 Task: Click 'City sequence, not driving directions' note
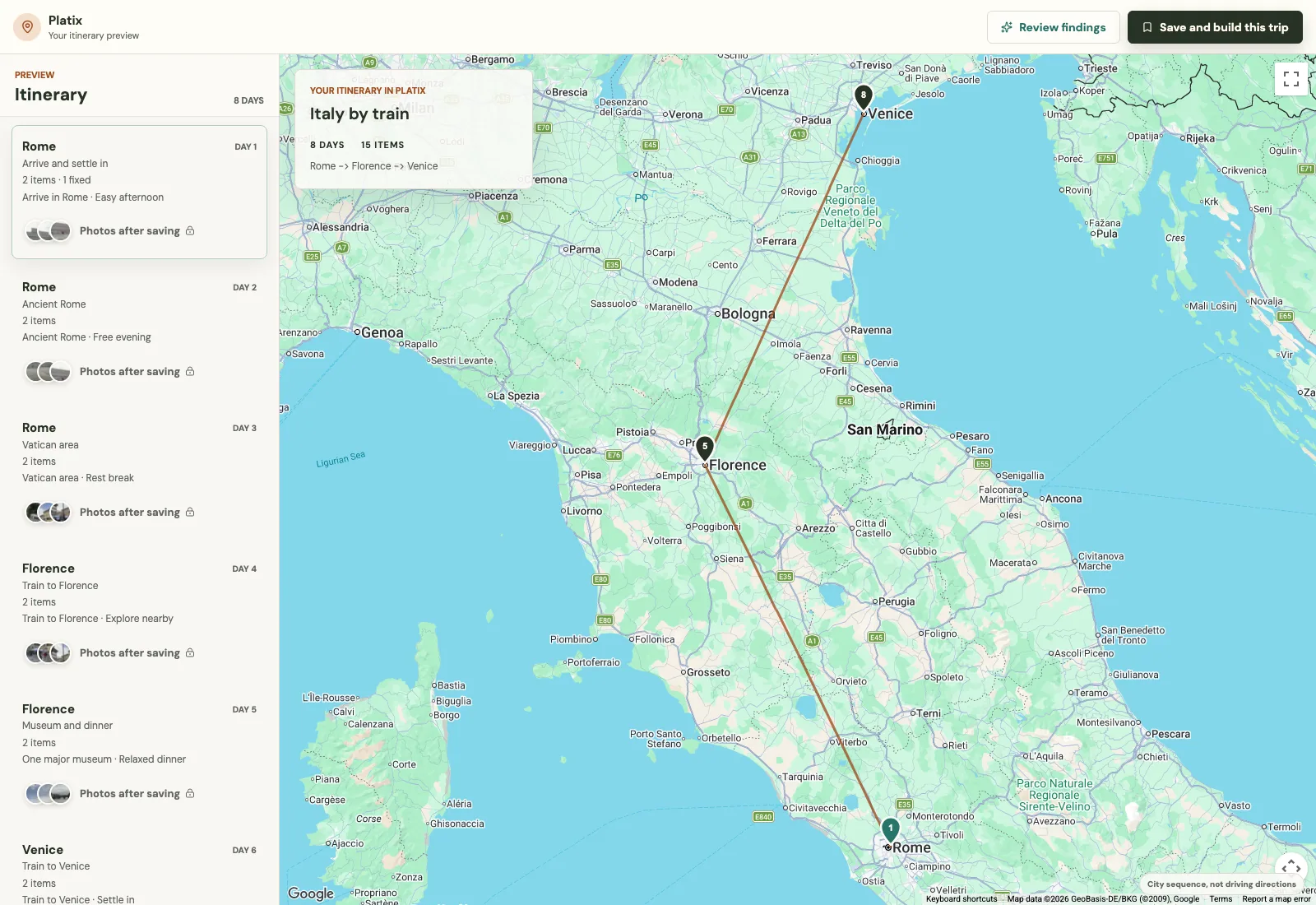pyautogui.click(x=1221, y=884)
